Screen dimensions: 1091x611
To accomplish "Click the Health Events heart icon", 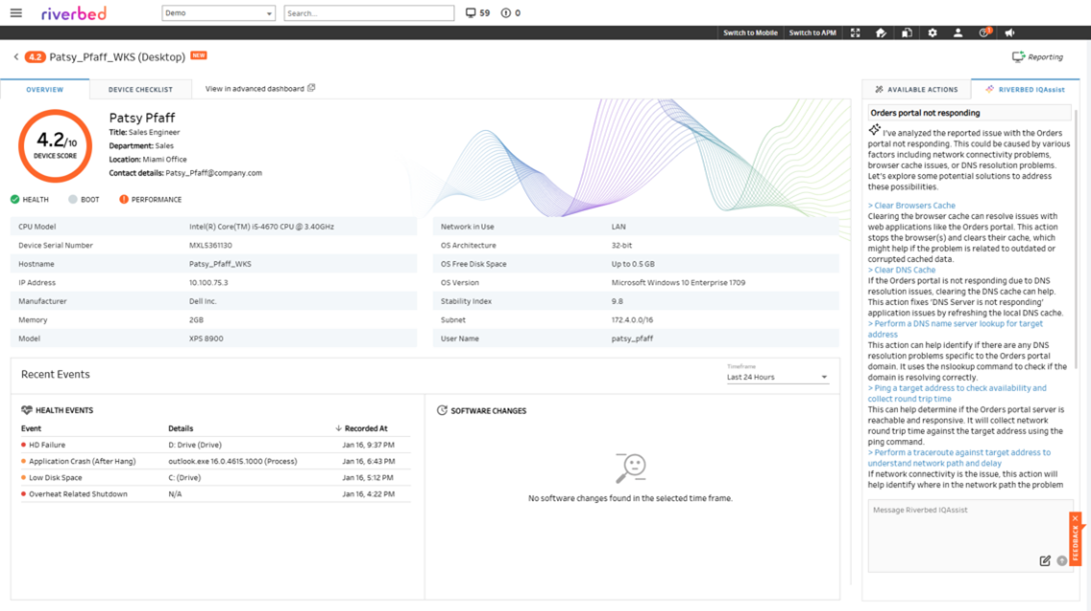I will click(x=26, y=410).
